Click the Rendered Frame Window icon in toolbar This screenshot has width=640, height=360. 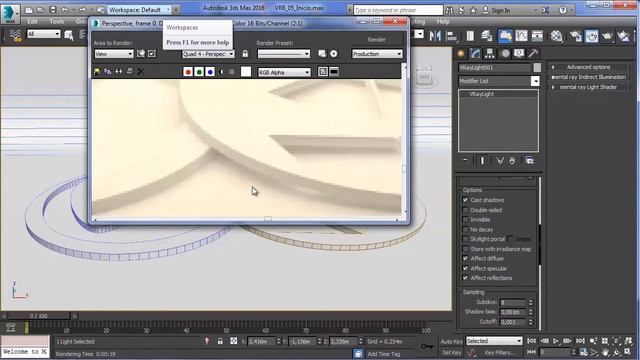(591, 36)
